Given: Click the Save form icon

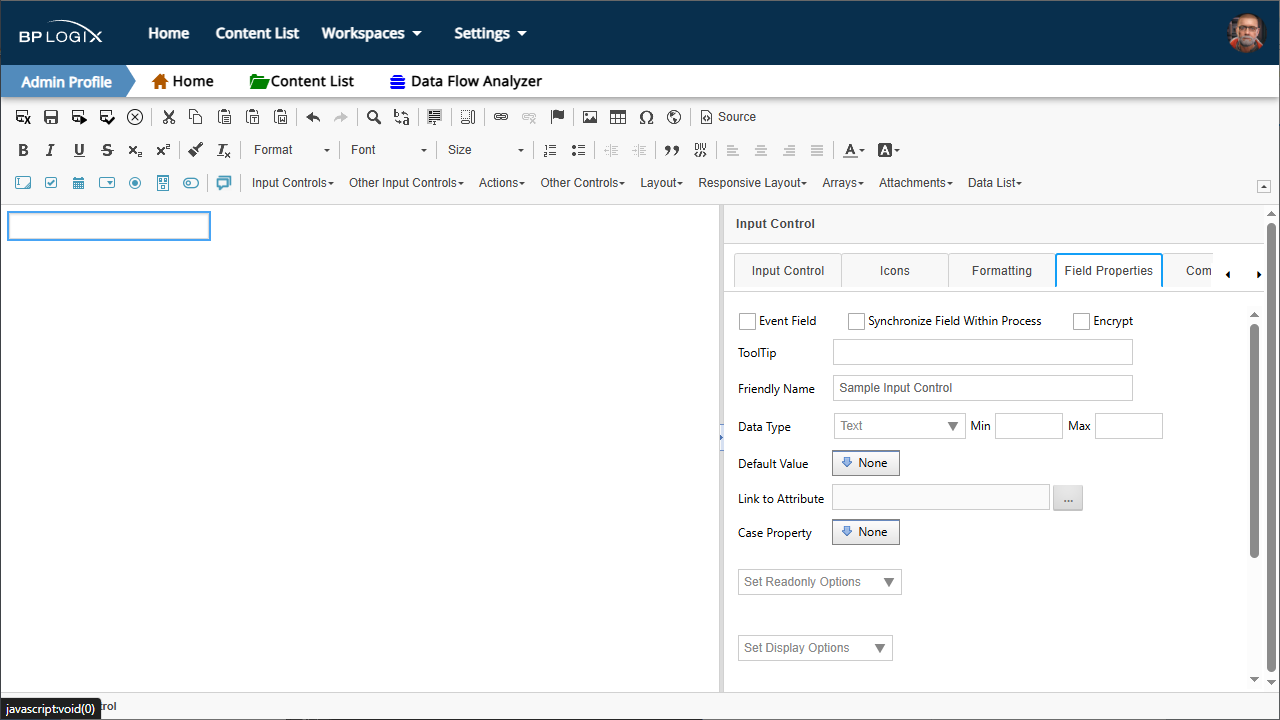Looking at the screenshot, I should pyautogui.click(x=51, y=117).
